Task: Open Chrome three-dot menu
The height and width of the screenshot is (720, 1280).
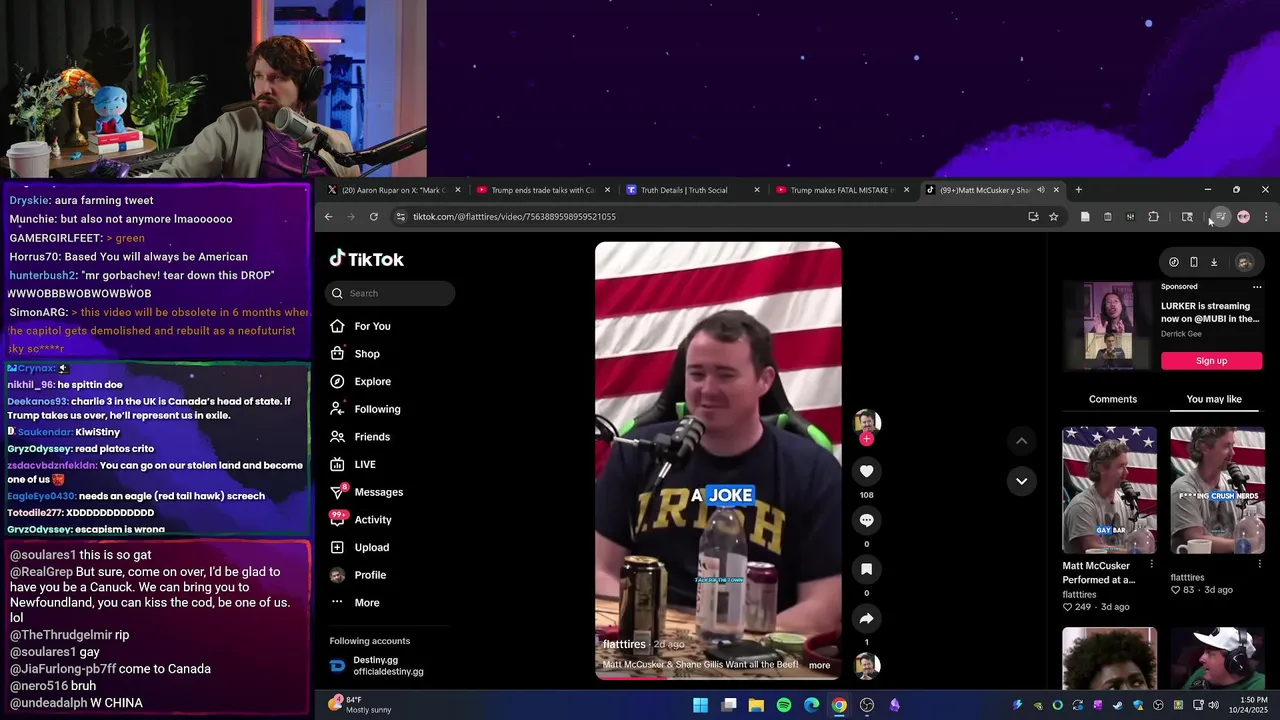Action: click(1266, 217)
